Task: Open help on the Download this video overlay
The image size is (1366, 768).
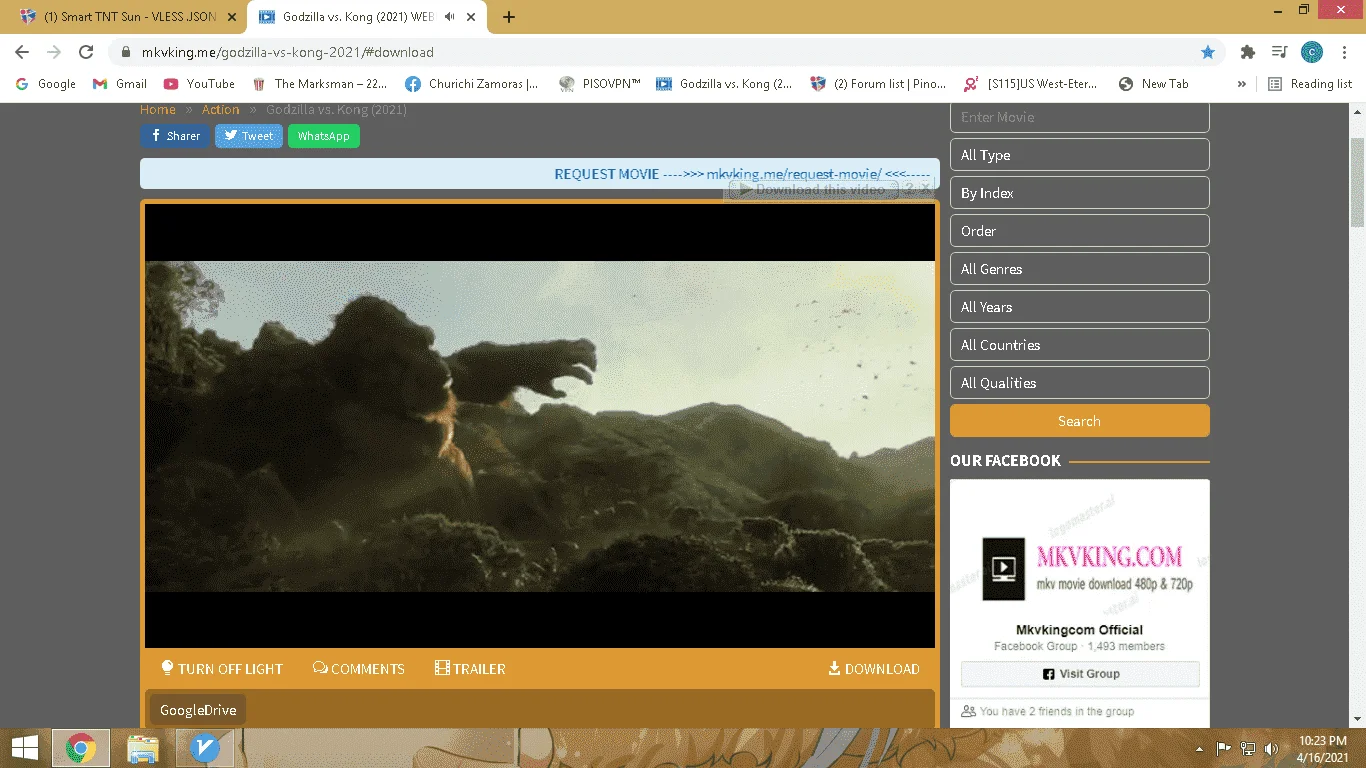Action: point(910,188)
